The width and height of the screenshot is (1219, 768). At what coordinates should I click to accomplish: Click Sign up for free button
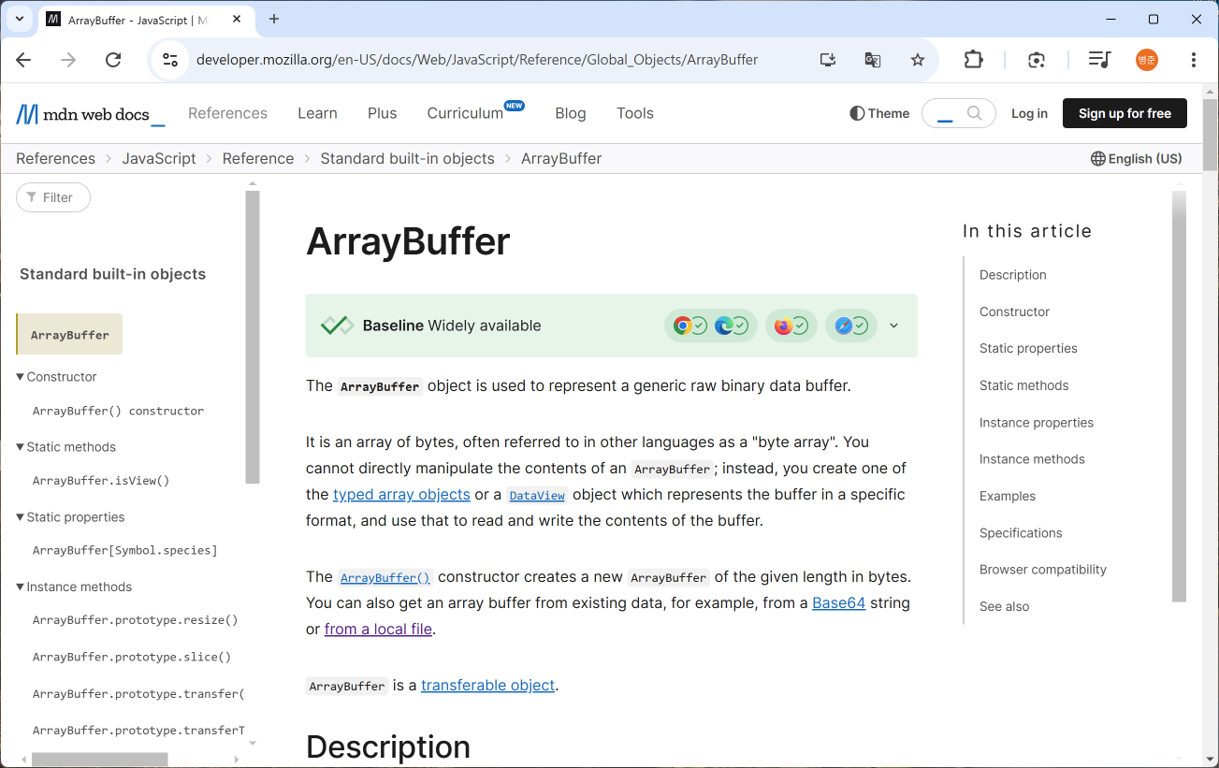click(x=1124, y=113)
